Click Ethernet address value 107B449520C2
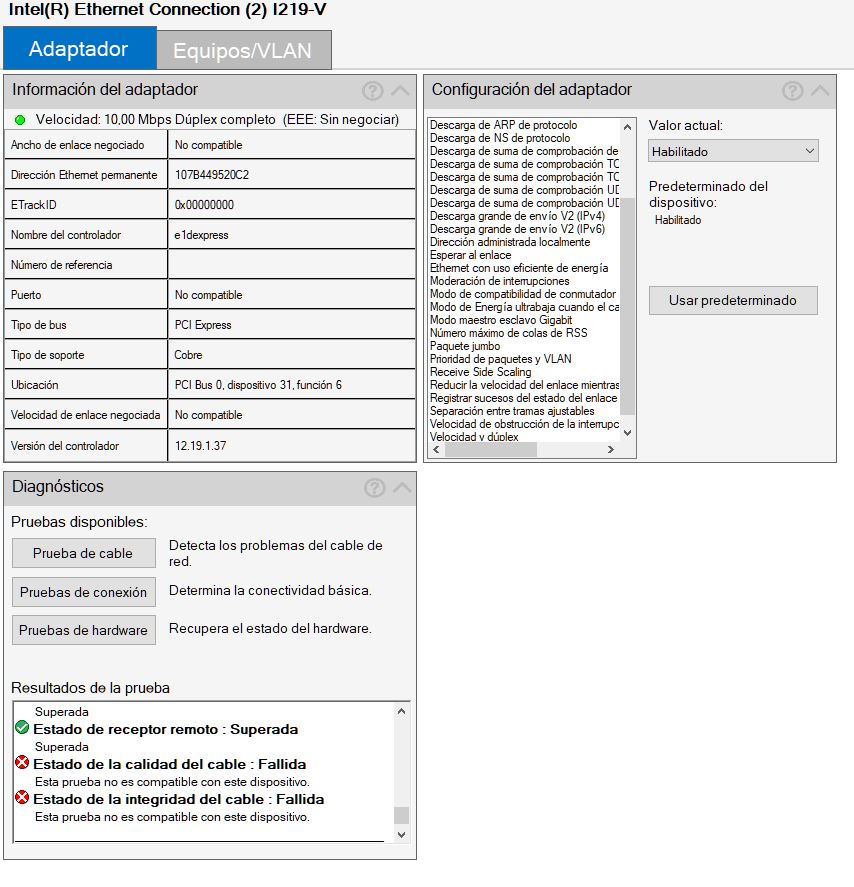The width and height of the screenshot is (854, 887). coord(212,175)
